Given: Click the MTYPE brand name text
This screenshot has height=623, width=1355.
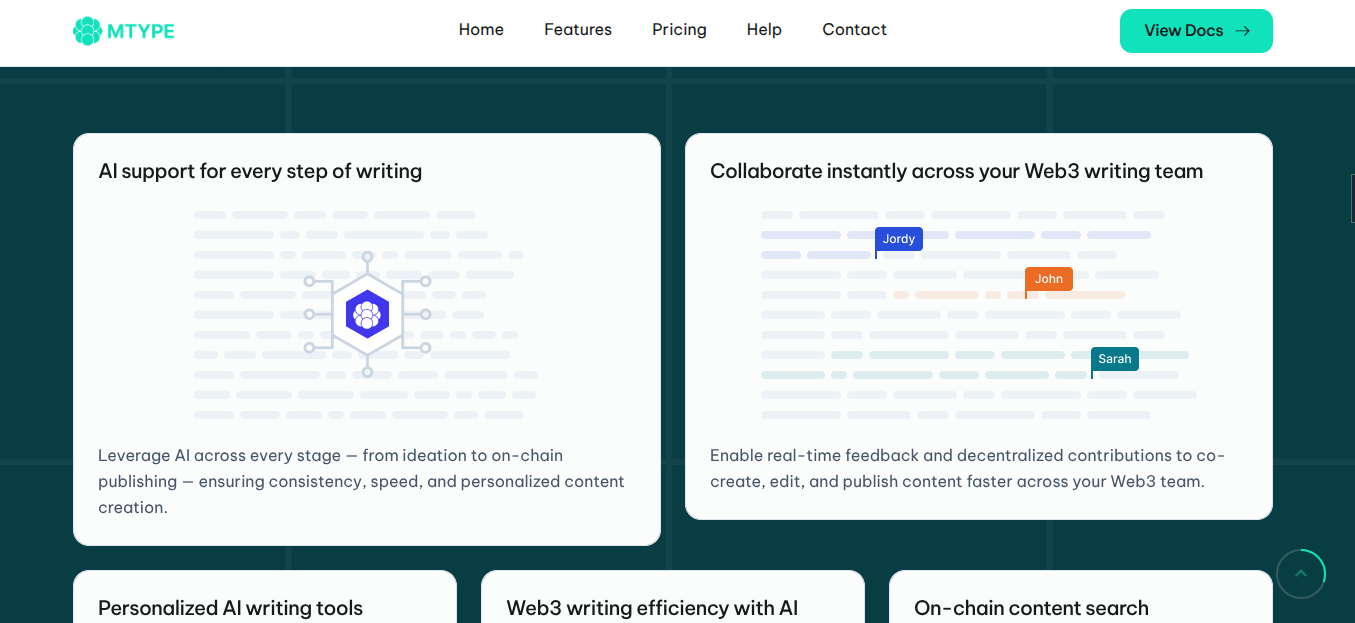Looking at the screenshot, I should [x=141, y=31].
